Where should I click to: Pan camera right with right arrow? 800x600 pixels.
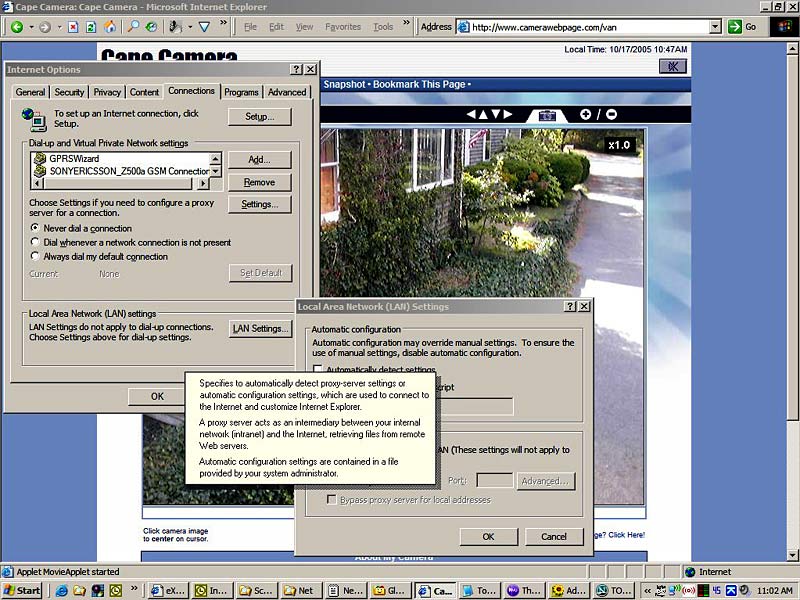(508, 115)
